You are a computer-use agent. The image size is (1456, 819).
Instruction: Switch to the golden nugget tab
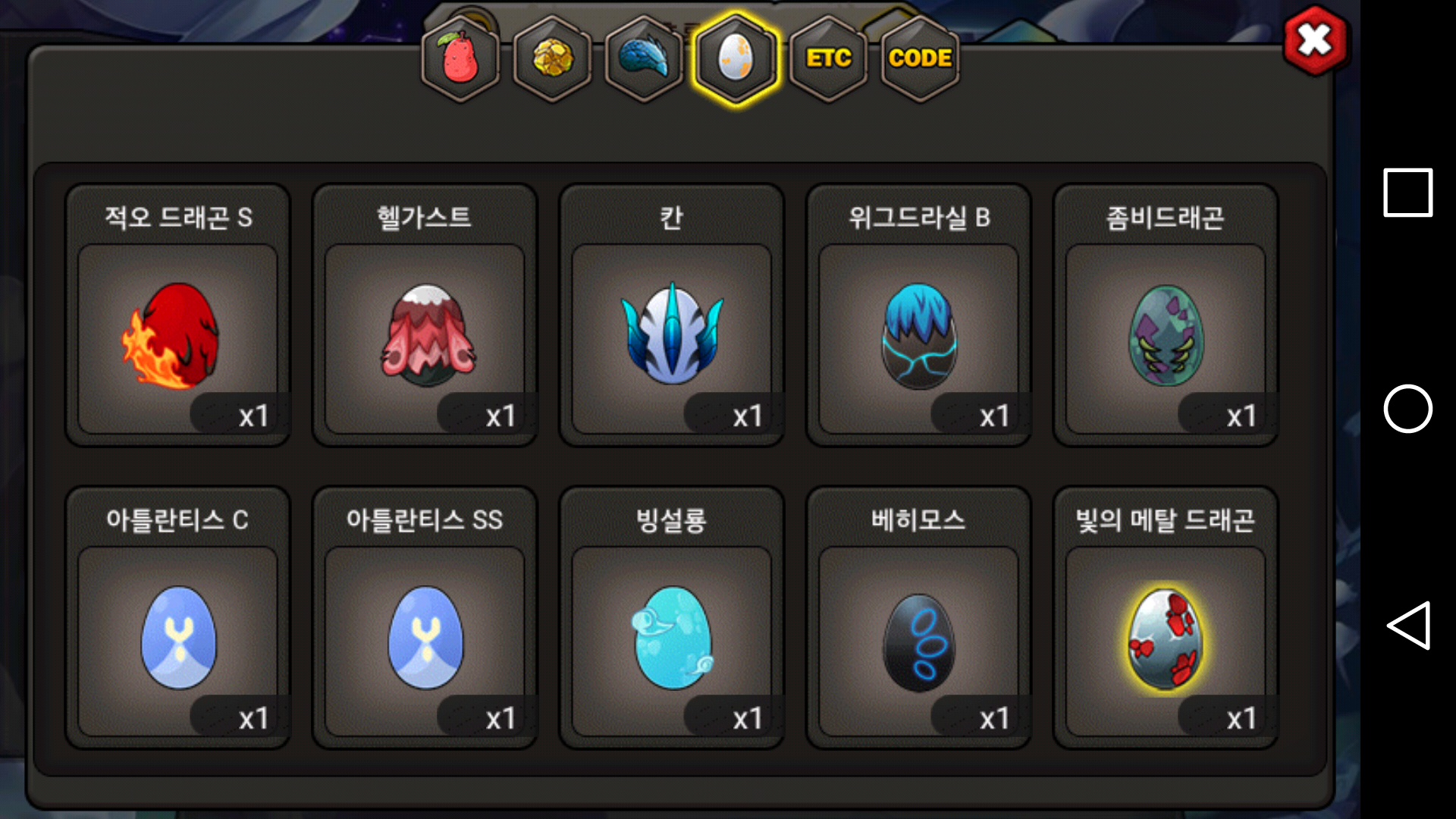coord(553,59)
